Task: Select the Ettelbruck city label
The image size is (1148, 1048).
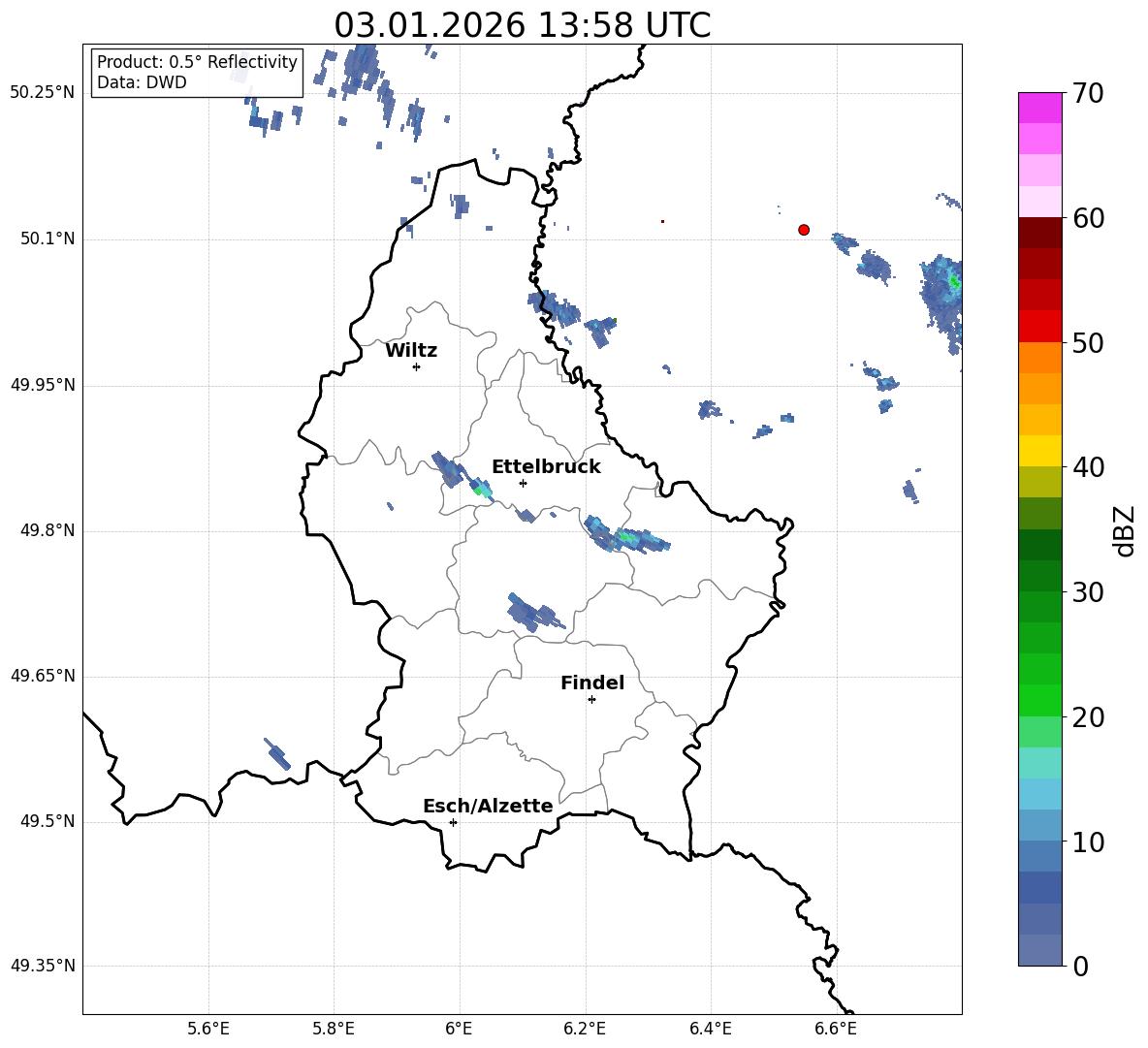Action: coord(546,467)
